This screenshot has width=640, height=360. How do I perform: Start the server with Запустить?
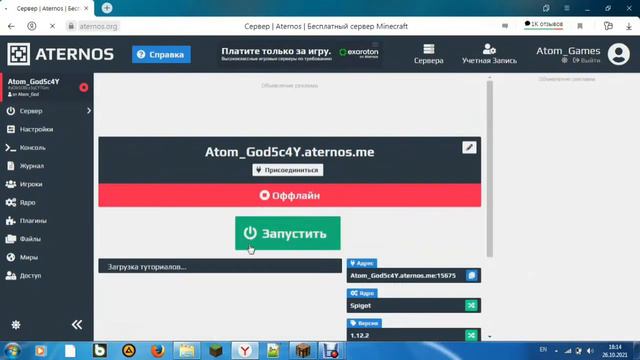coord(288,233)
